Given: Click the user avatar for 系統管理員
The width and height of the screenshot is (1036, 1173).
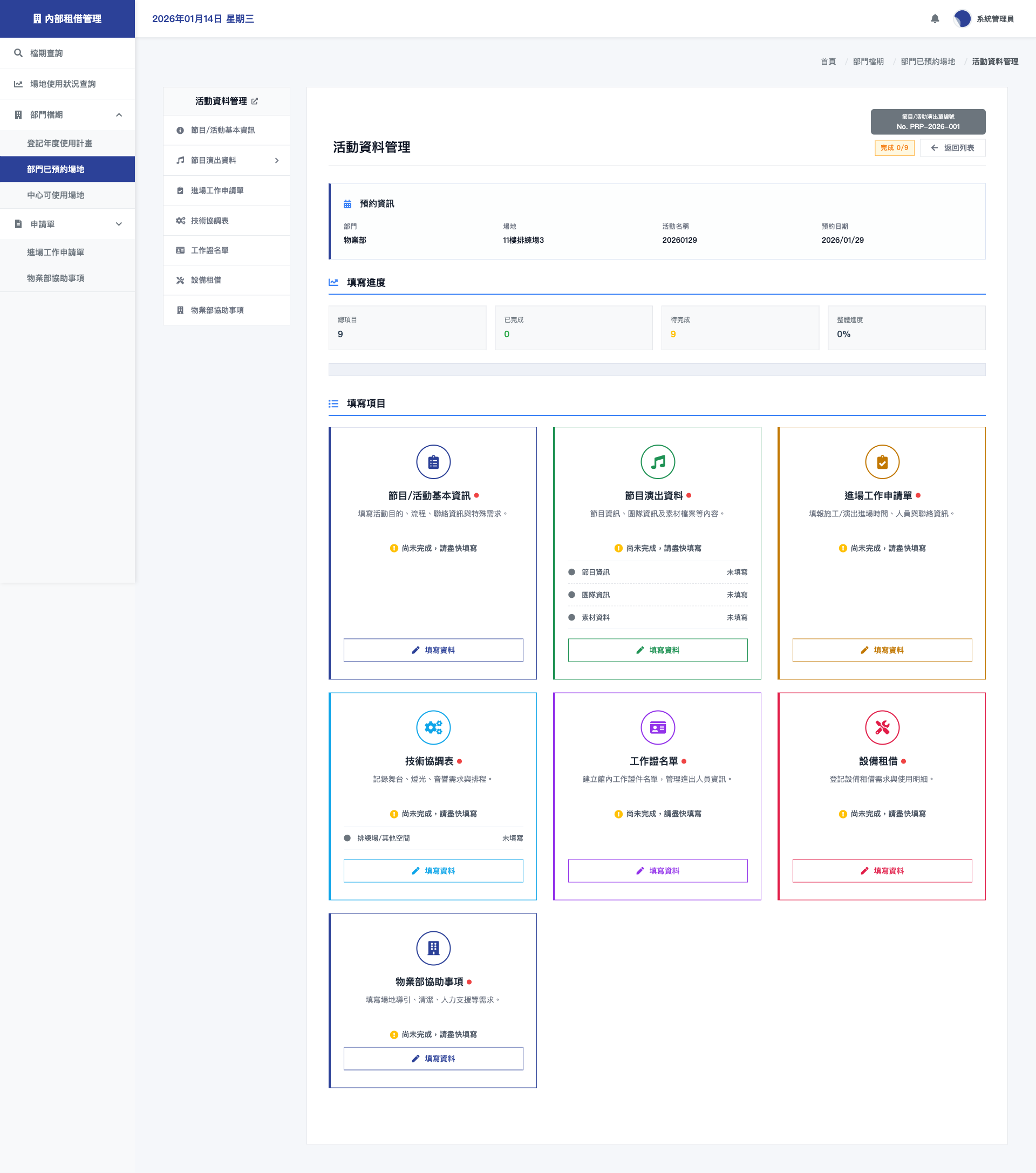Looking at the screenshot, I should (x=962, y=19).
